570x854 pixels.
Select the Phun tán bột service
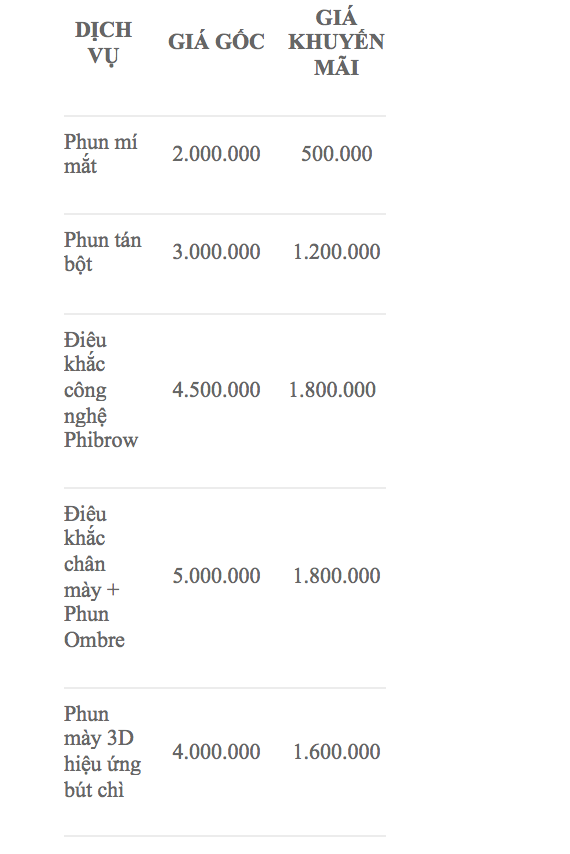[102, 252]
